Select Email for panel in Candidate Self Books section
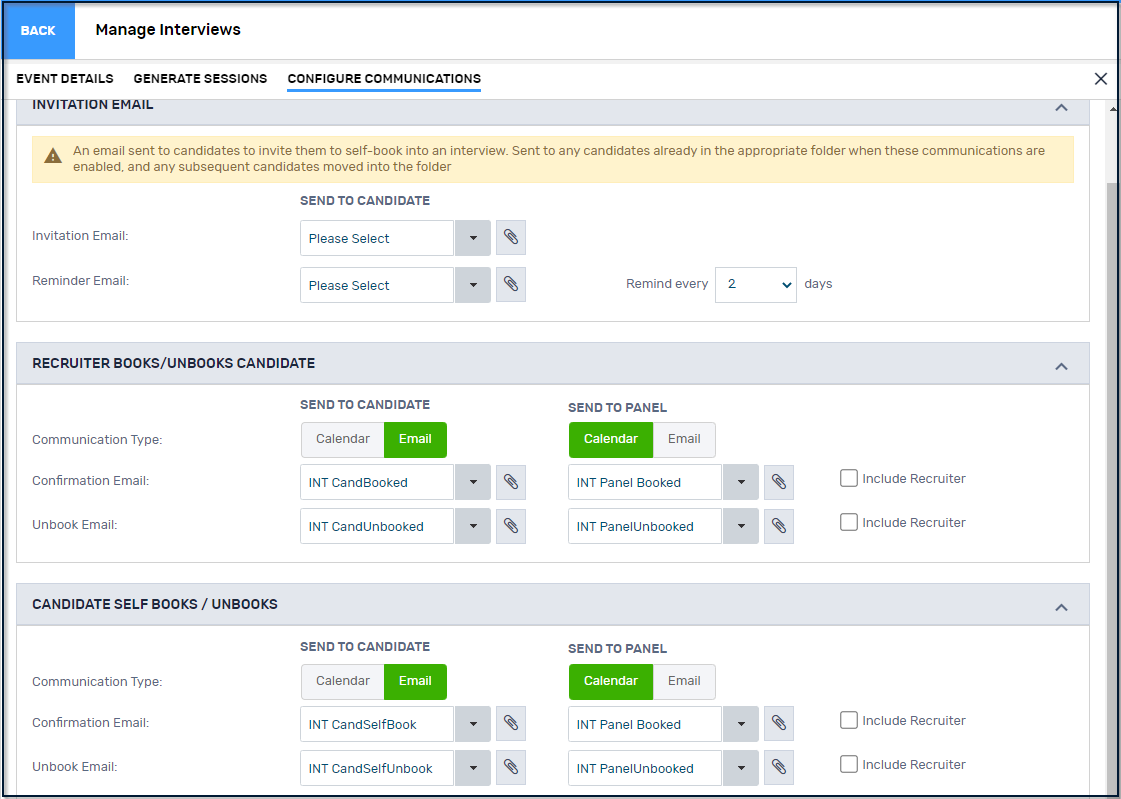 pos(684,681)
